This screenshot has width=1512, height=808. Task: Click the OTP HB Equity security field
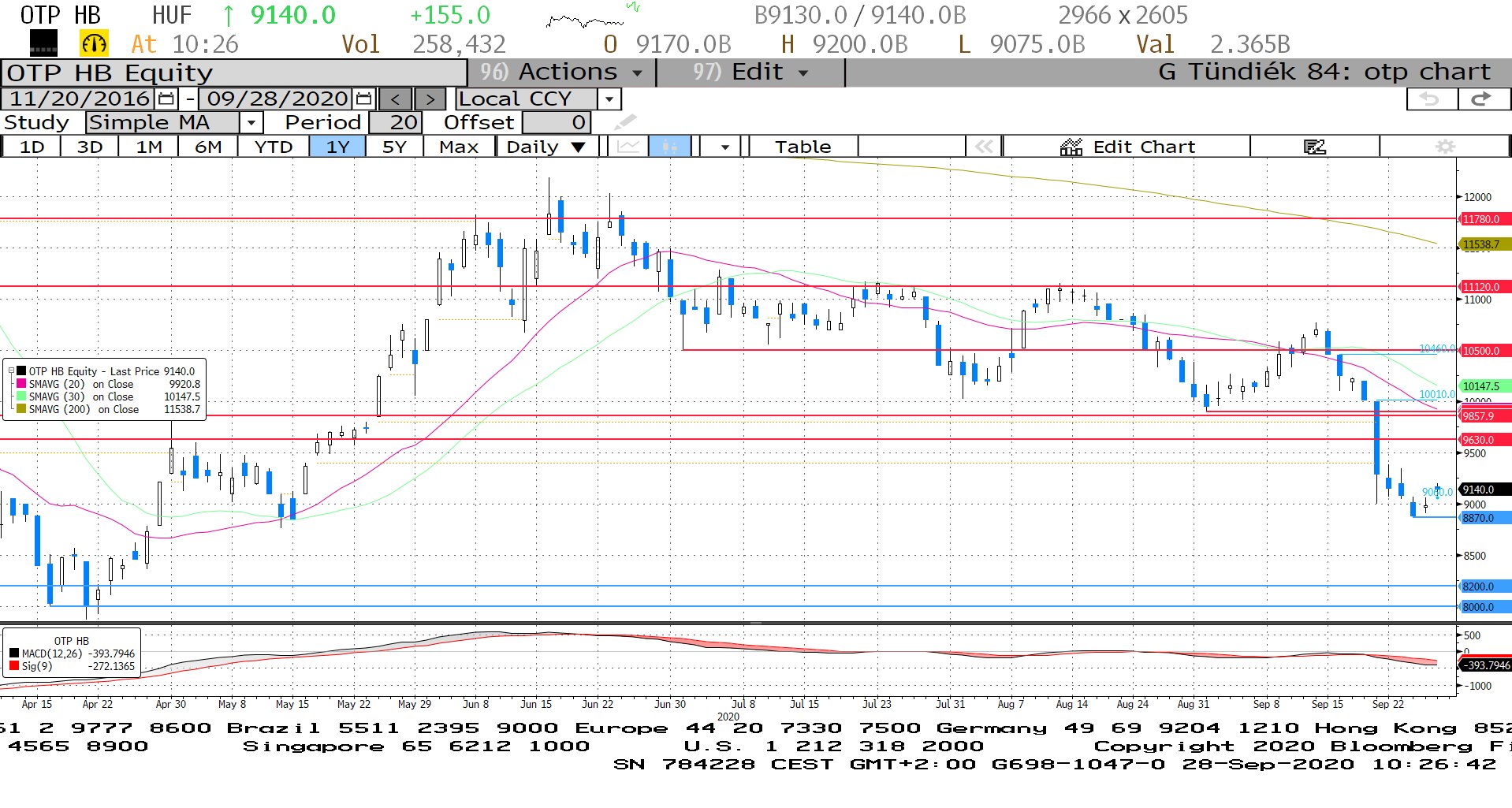pyautogui.click(x=235, y=73)
